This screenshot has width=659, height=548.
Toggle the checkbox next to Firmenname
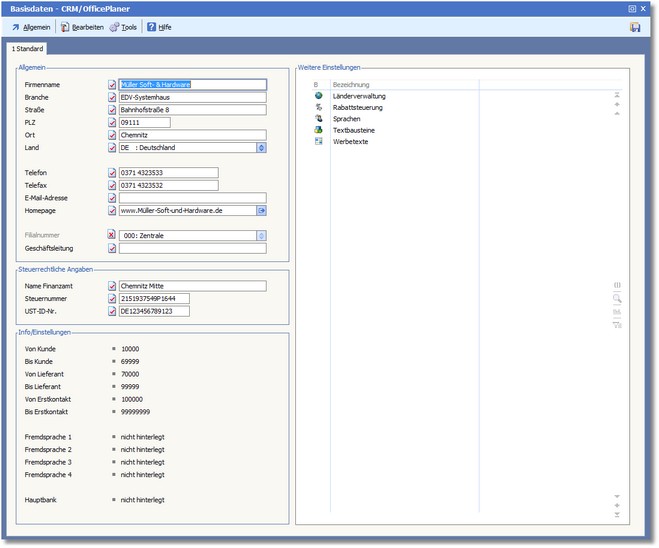[112, 85]
